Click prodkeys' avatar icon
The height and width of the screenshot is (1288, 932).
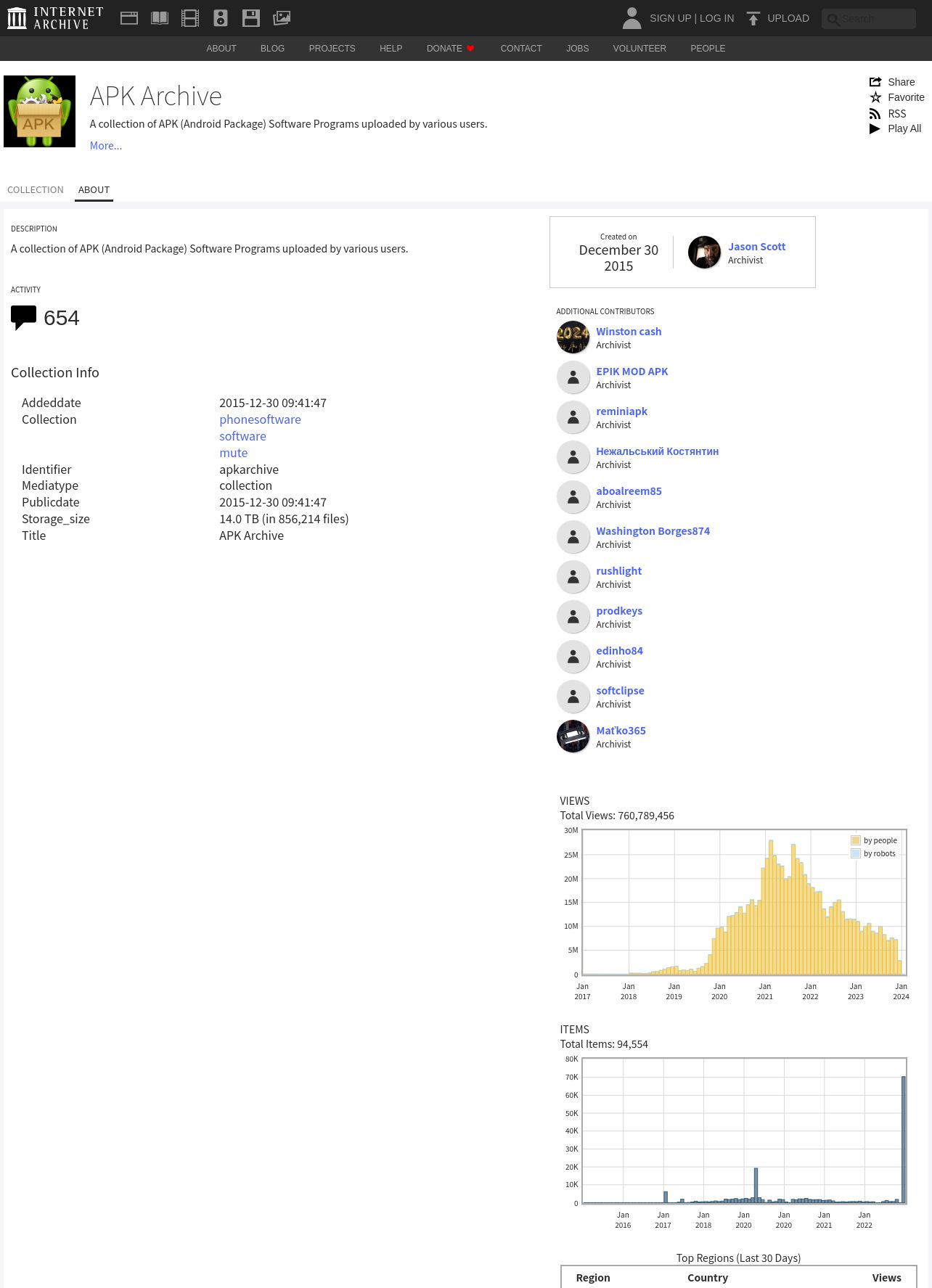573,617
